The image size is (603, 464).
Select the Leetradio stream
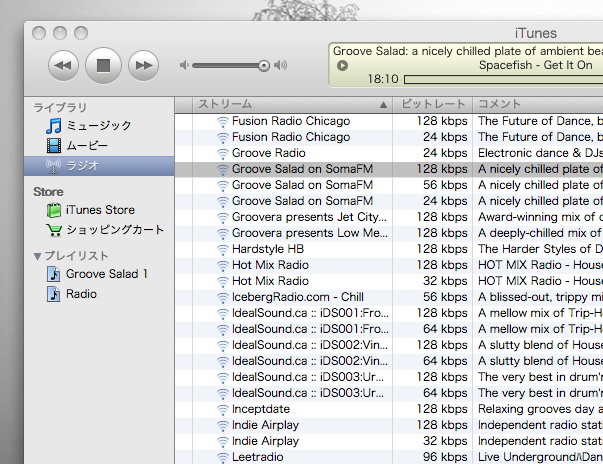pyautogui.click(x=389, y=457)
